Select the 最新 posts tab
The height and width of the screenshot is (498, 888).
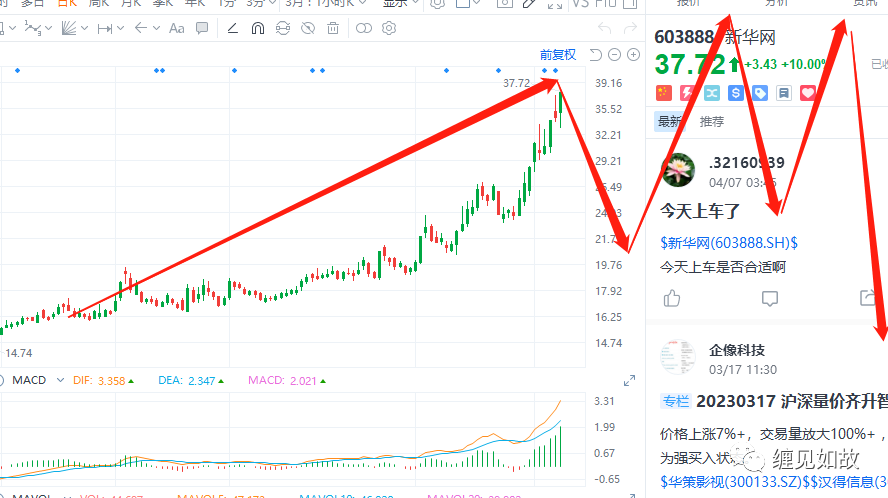(669, 121)
